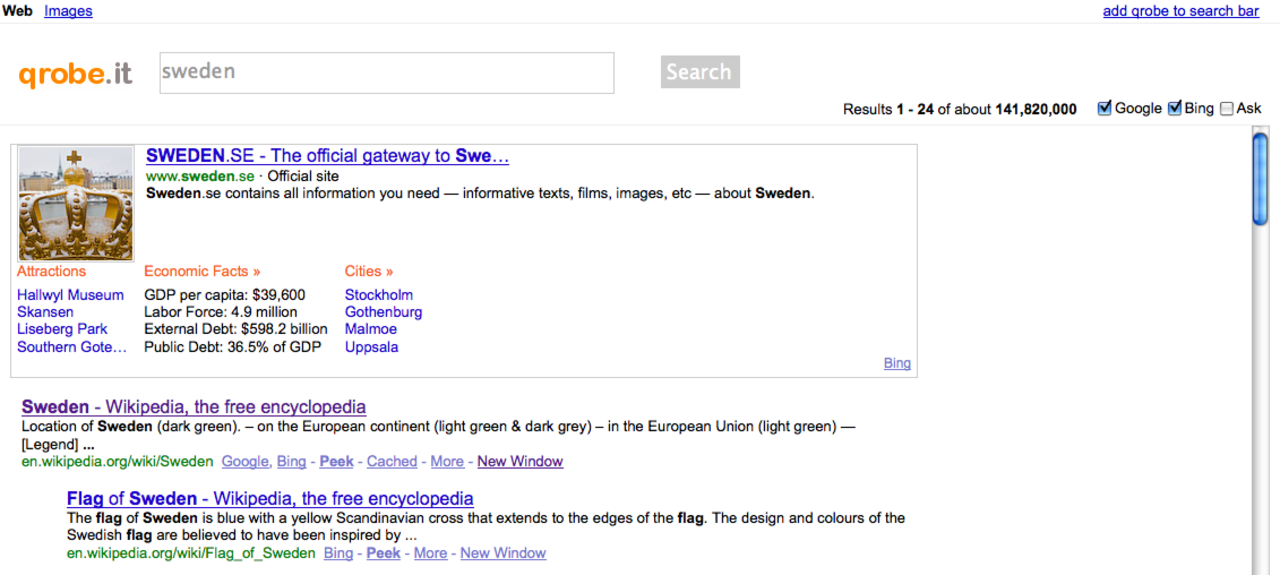Click More under Flag of Sweden result
The width and height of the screenshot is (1280, 575).
coord(430,553)
